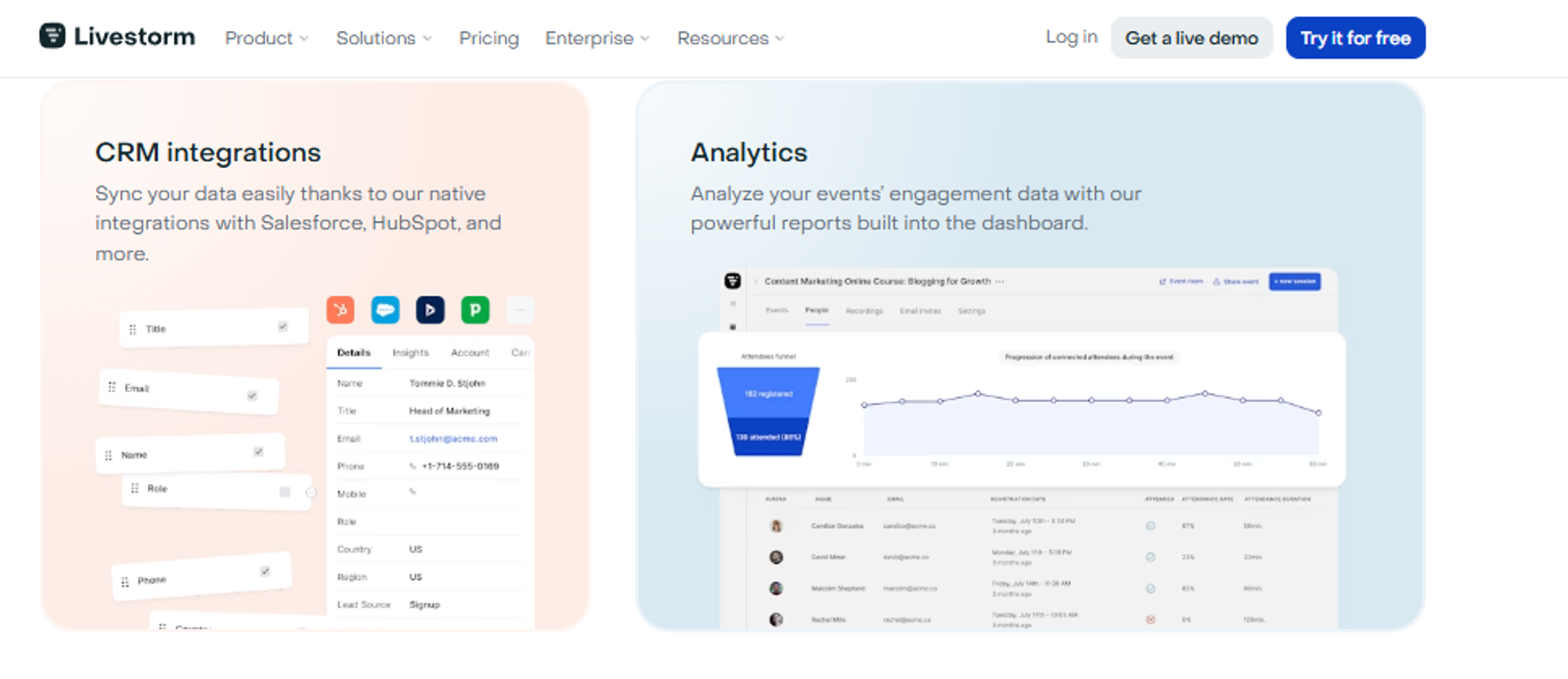Screen dimensions: 1568x679
Task: Uncheck the Phone field checkbox
Action: coord(265,571)
